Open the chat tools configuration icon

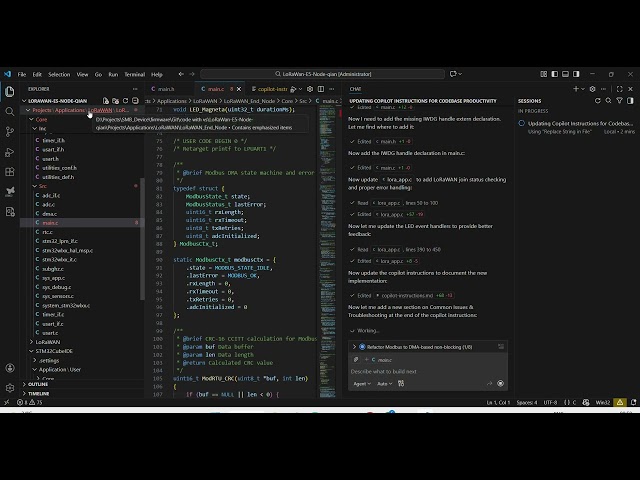coord(401,384)
